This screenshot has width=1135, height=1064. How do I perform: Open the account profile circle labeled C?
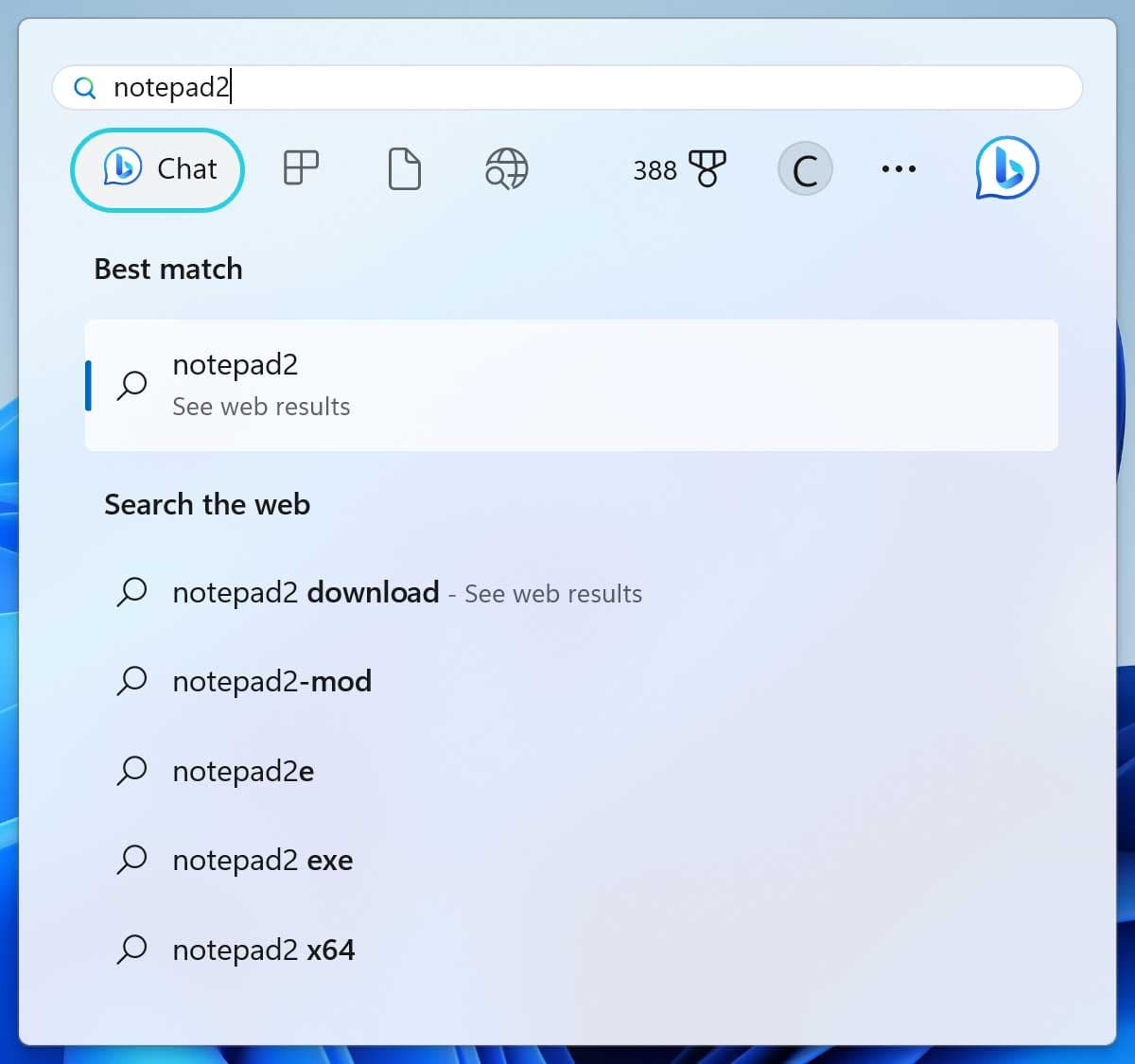(x=805, y=169)
